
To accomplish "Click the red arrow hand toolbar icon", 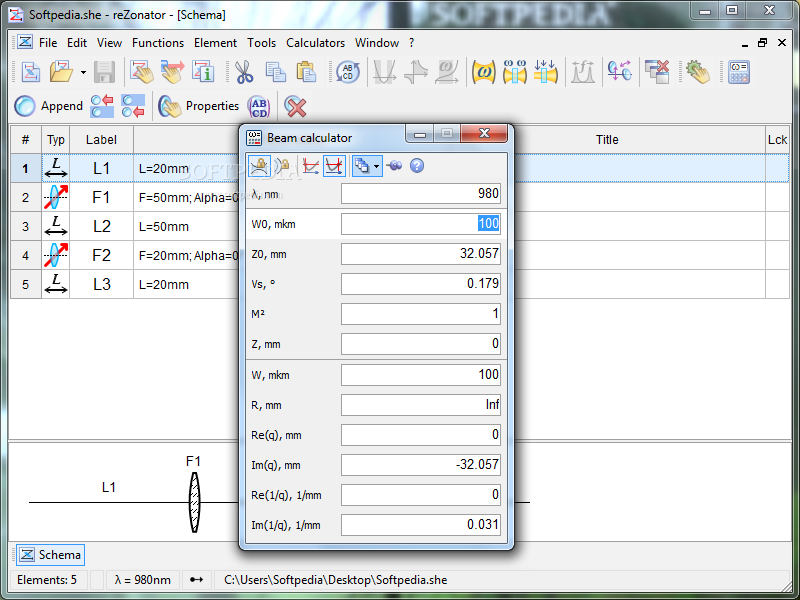I will pyautogui.click(x=172, y=72).
